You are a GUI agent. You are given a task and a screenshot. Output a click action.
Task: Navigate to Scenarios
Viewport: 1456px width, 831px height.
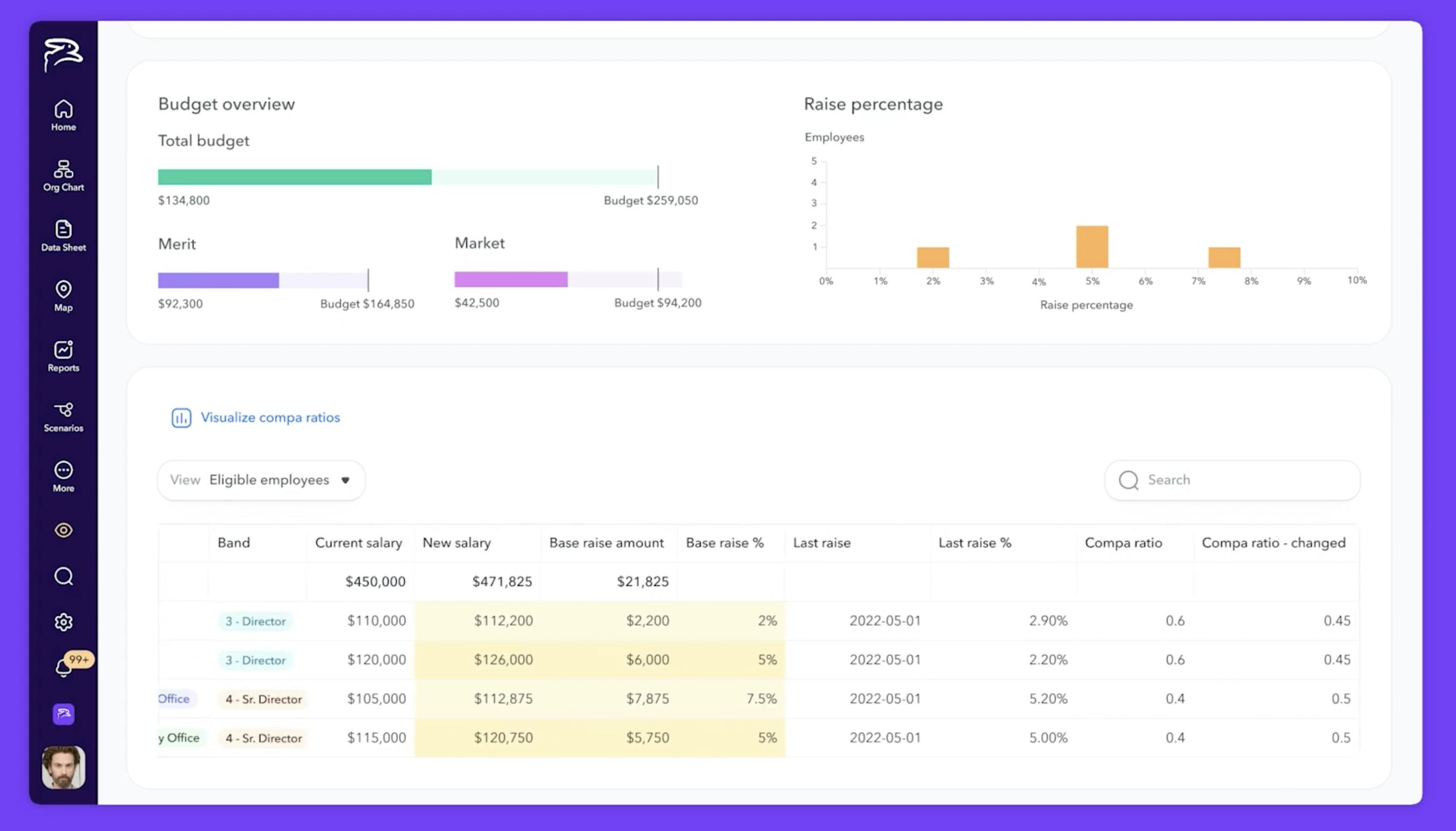click(x=63, y=417)
